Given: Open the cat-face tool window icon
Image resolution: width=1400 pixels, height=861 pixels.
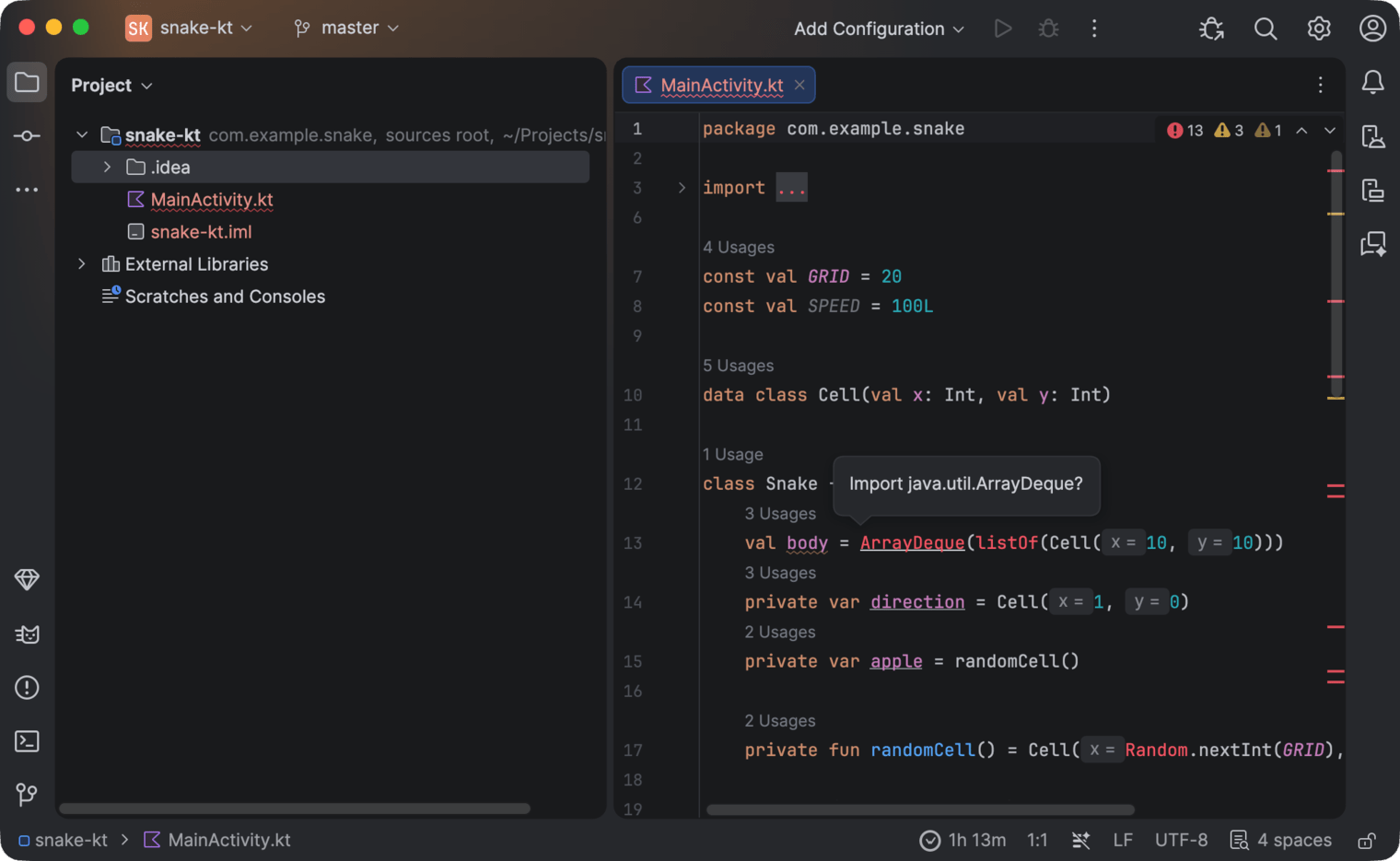Looking at the screenshot, I should [x=27, y=634].
